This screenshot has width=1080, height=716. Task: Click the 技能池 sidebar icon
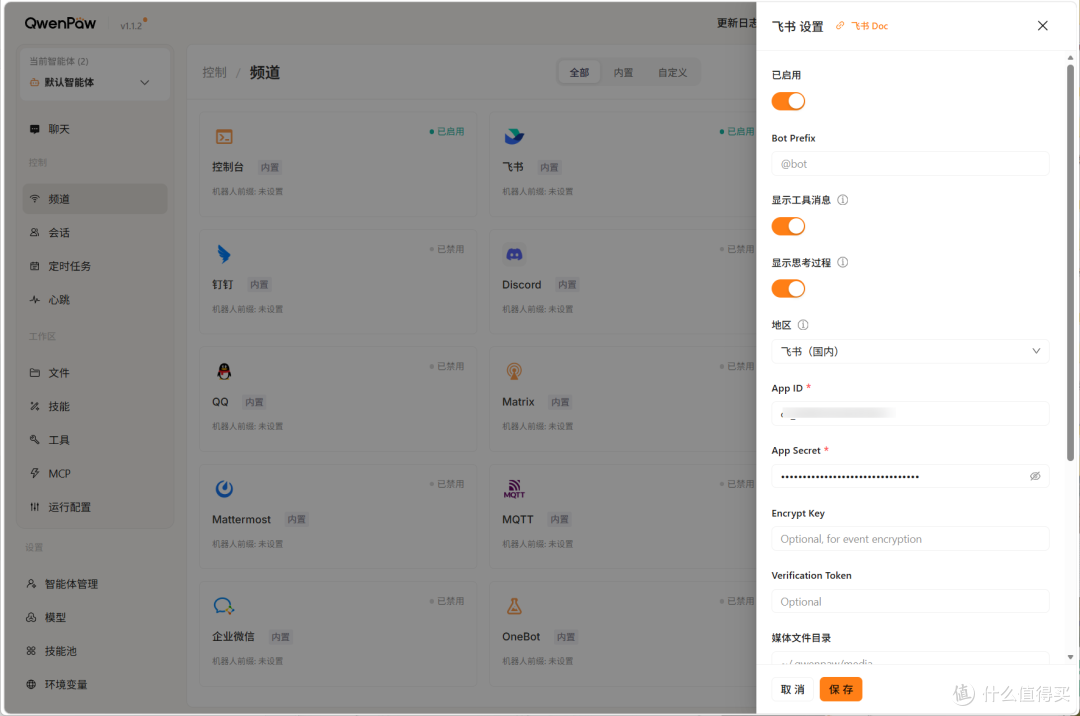tap(31, 651)
